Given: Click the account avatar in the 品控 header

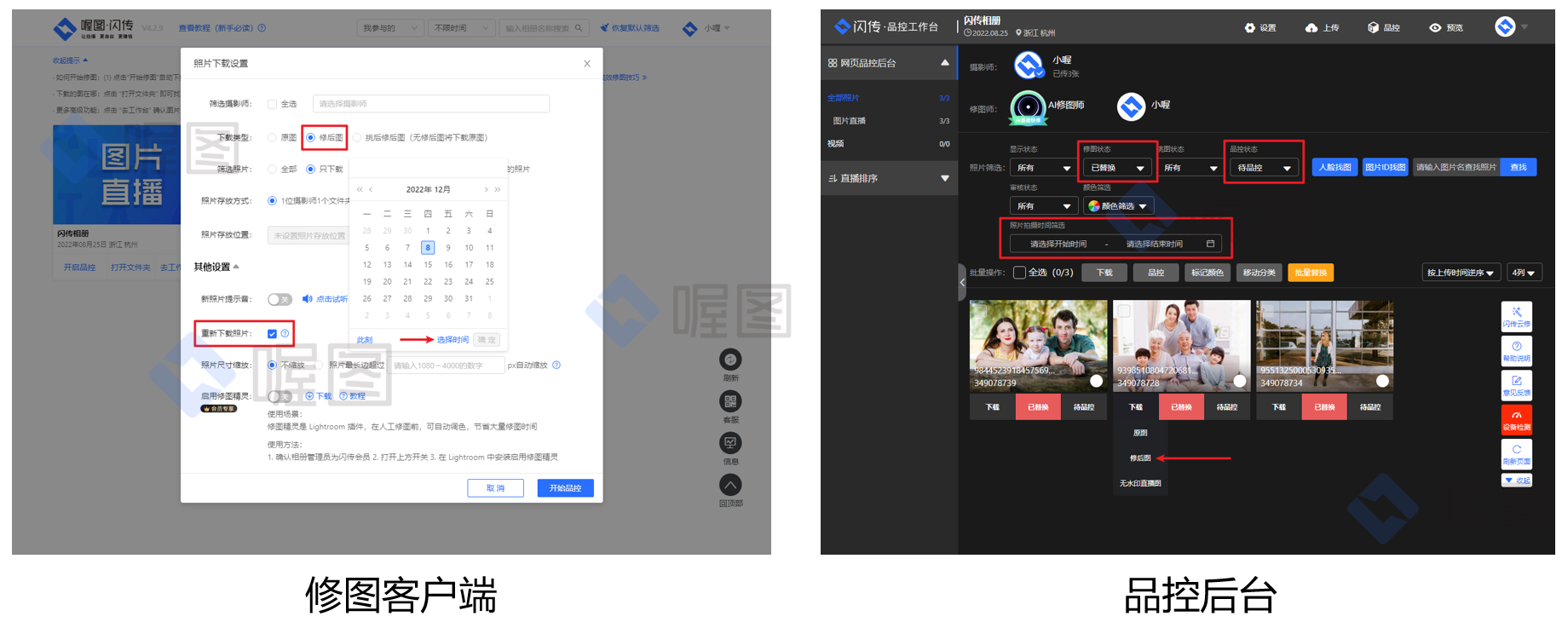Looking at the screenshot, I should tap(1506, 27).
